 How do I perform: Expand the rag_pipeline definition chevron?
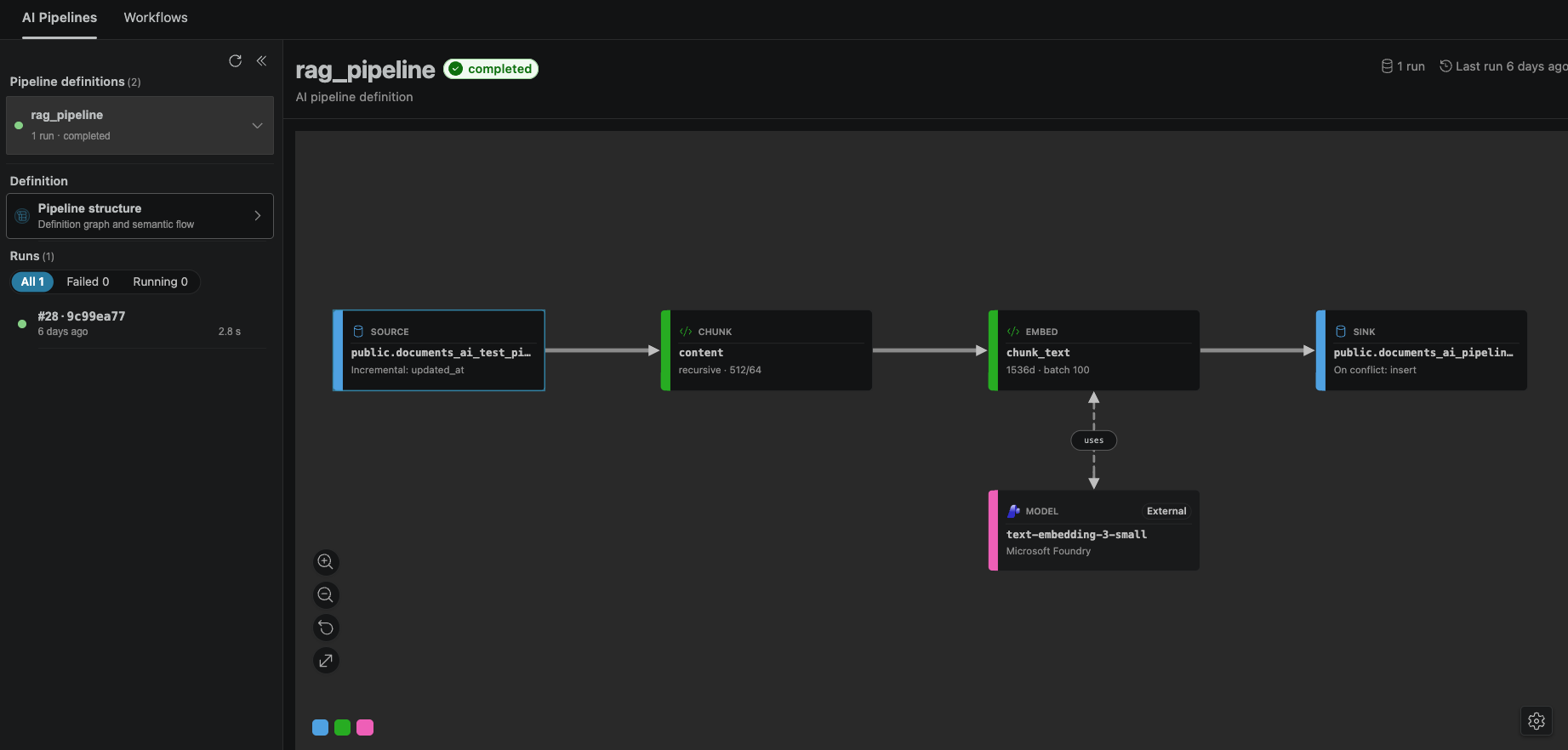[x=257, y=126]
